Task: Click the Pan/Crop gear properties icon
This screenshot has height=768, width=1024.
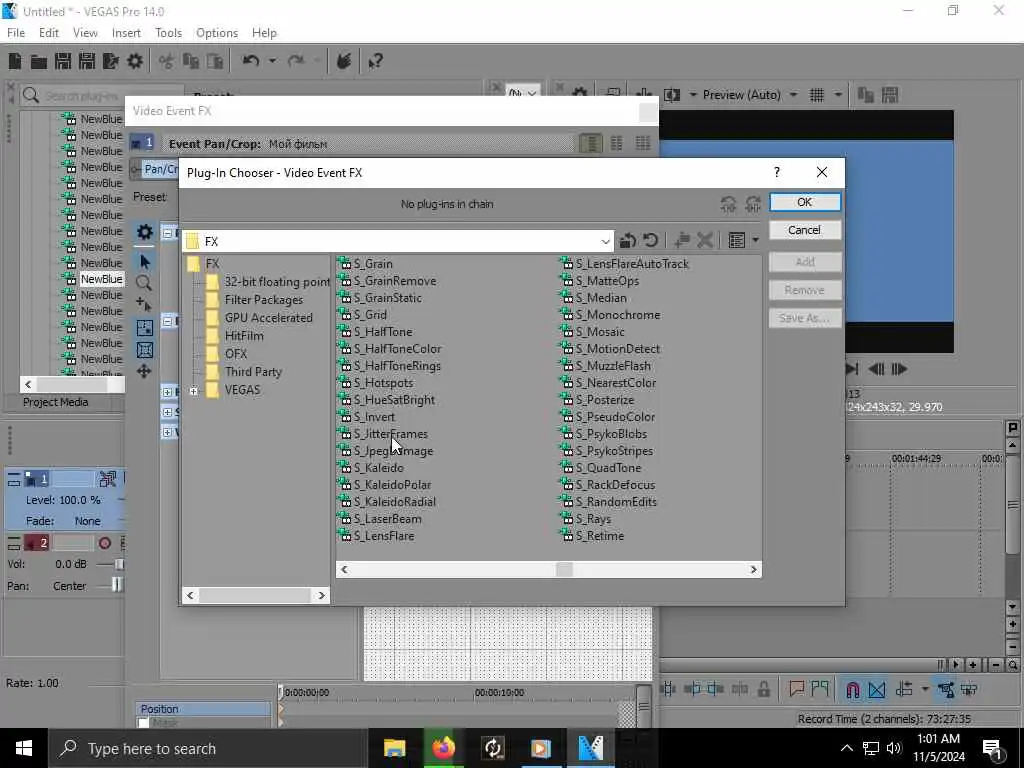Action: (144, 232)
